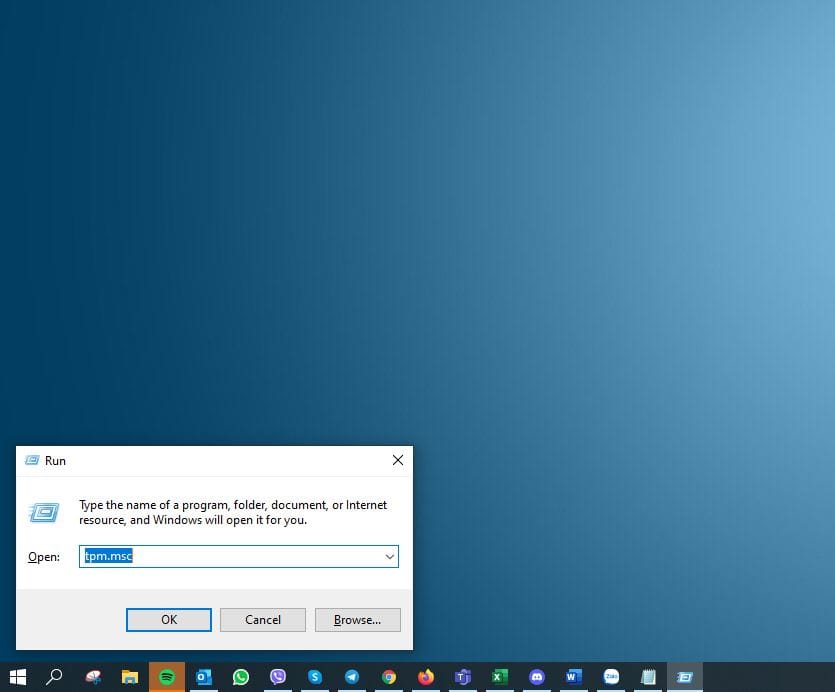
Task: Open WhatsApp from the taskbar
Action: coord(241,677)
